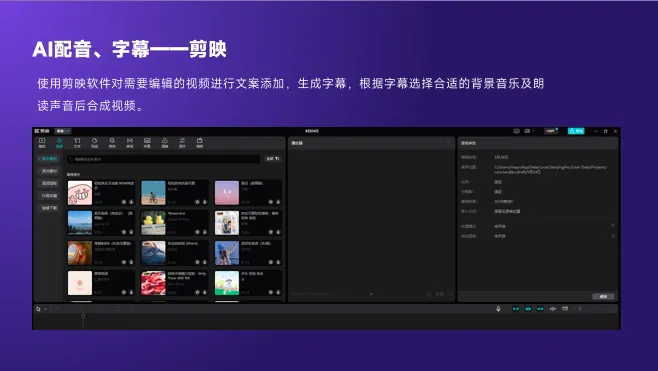Click the cyan Export button

click(x=576, y=131)
